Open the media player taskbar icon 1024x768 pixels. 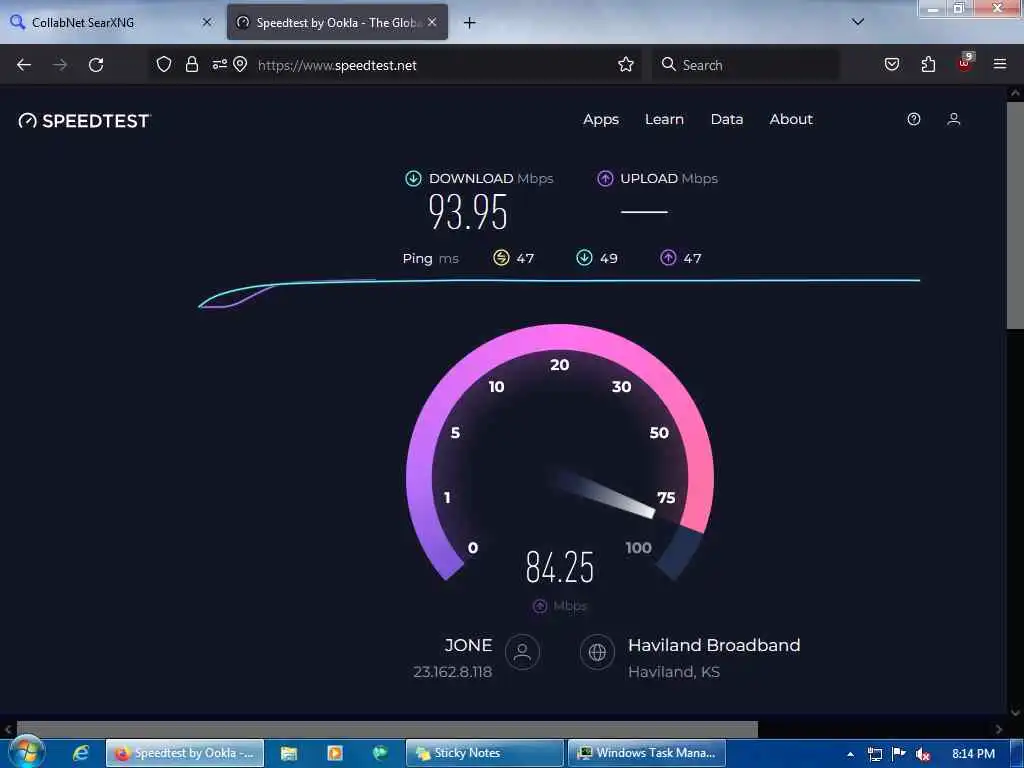[x=335, y=753]
